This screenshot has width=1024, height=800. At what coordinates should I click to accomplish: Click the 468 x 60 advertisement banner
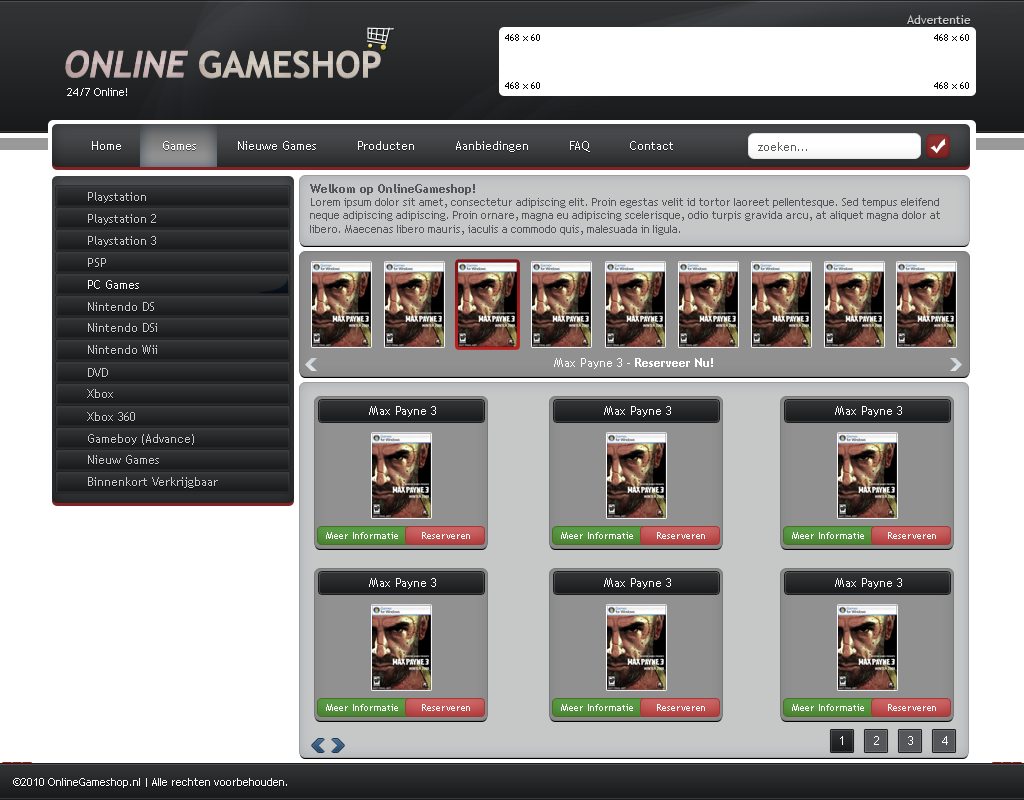[x=737, y=61]
